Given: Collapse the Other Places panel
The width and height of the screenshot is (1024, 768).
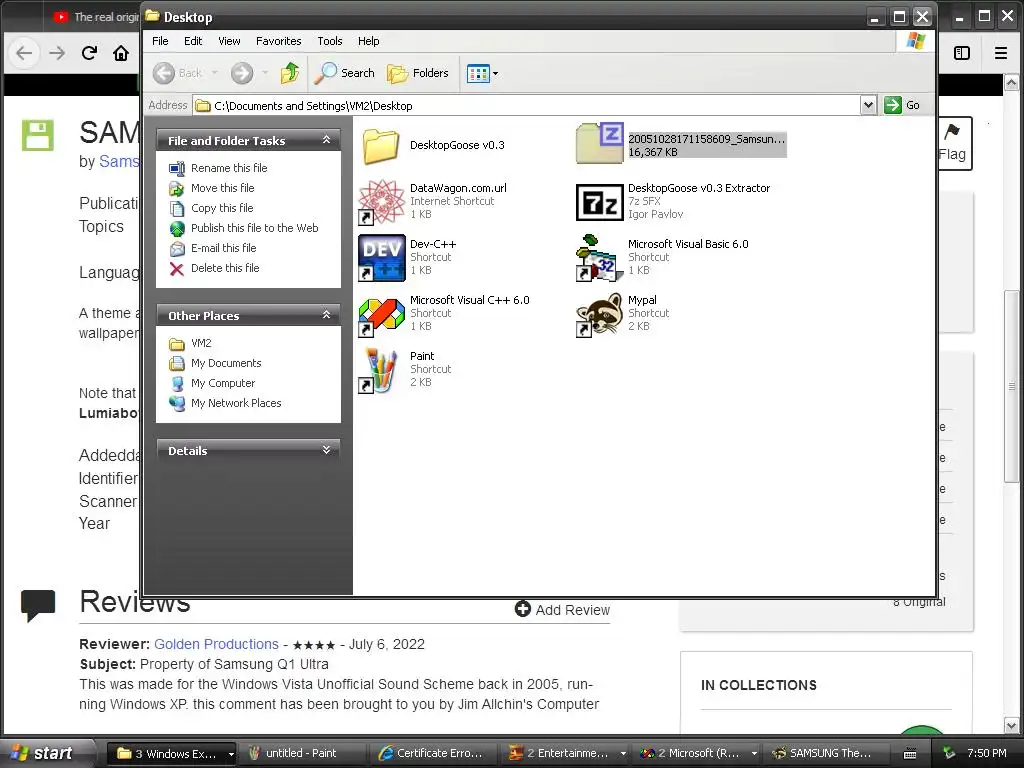Looking at the screenshot, I should point(327,315).
